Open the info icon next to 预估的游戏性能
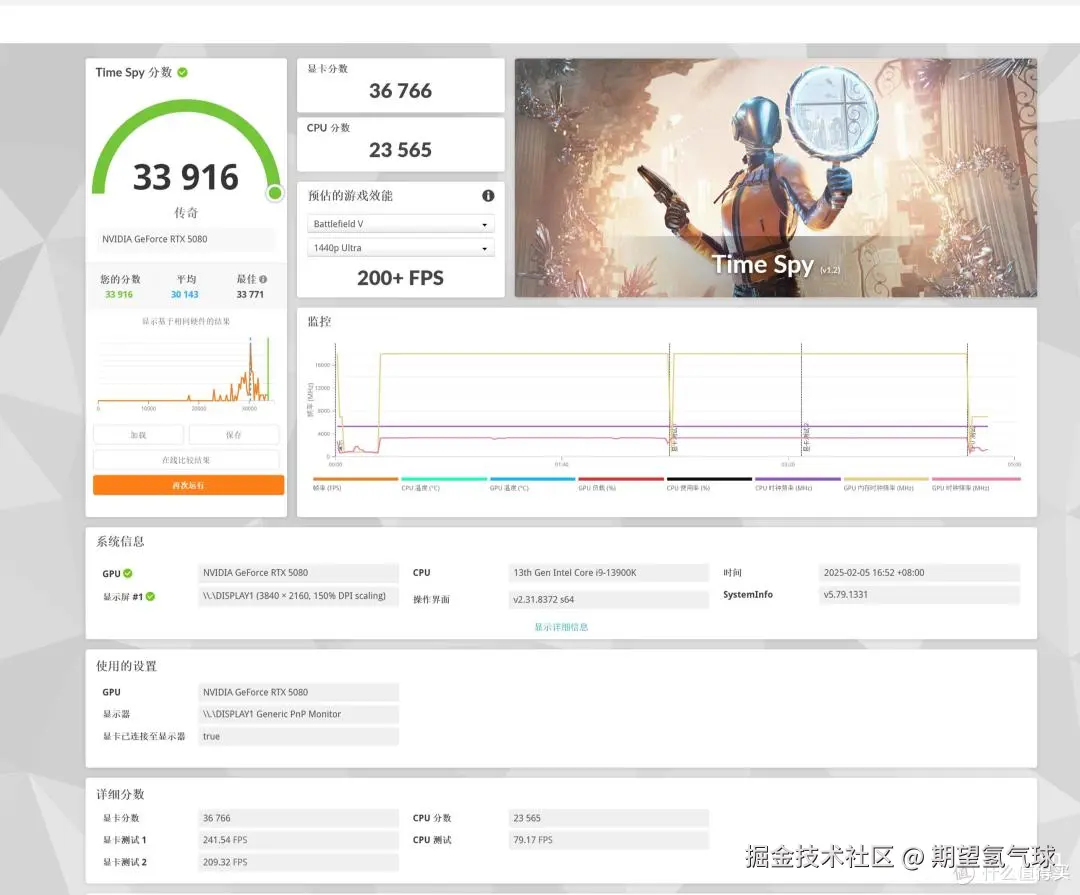This screenshot has width=1080, height=895. 488,196
